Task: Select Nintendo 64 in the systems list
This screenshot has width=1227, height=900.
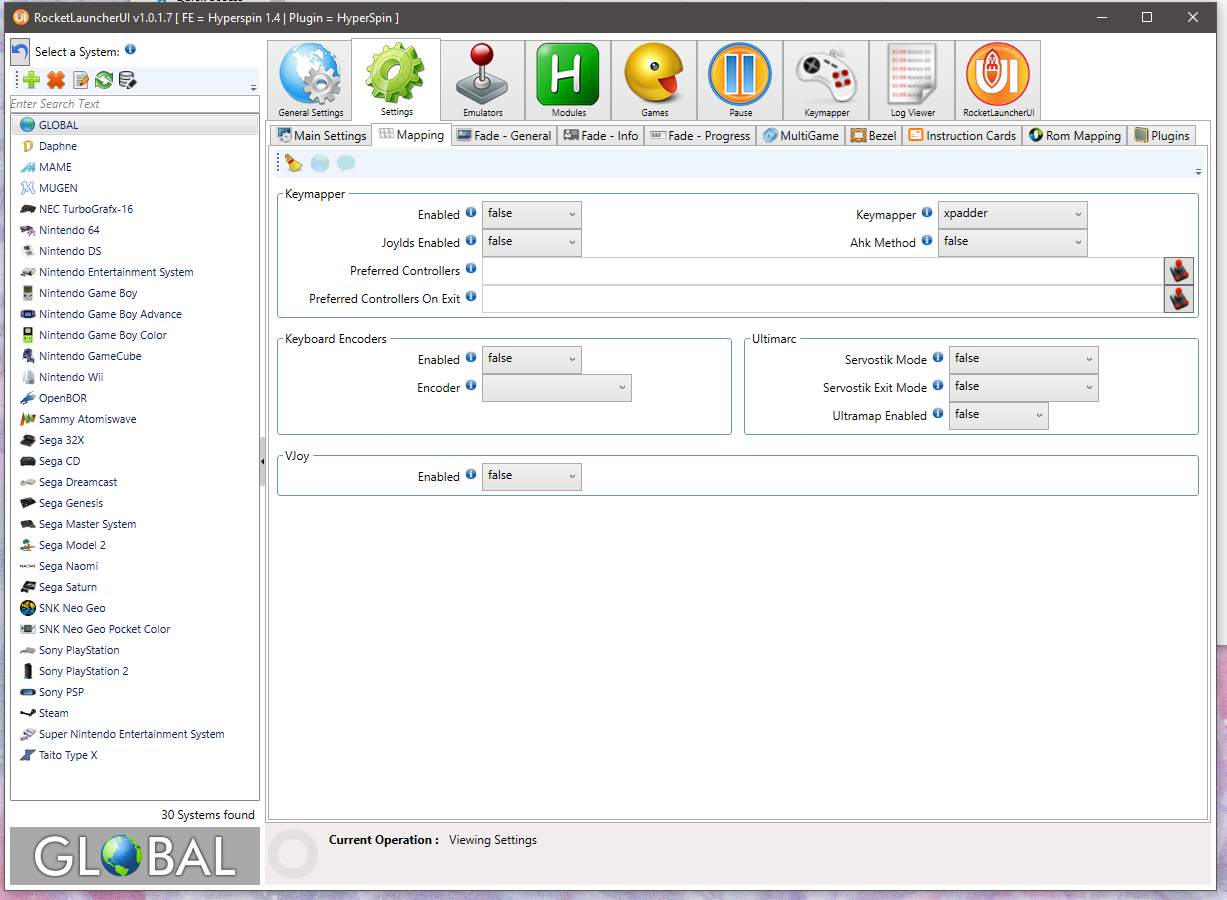Action: tap(135, 230)
